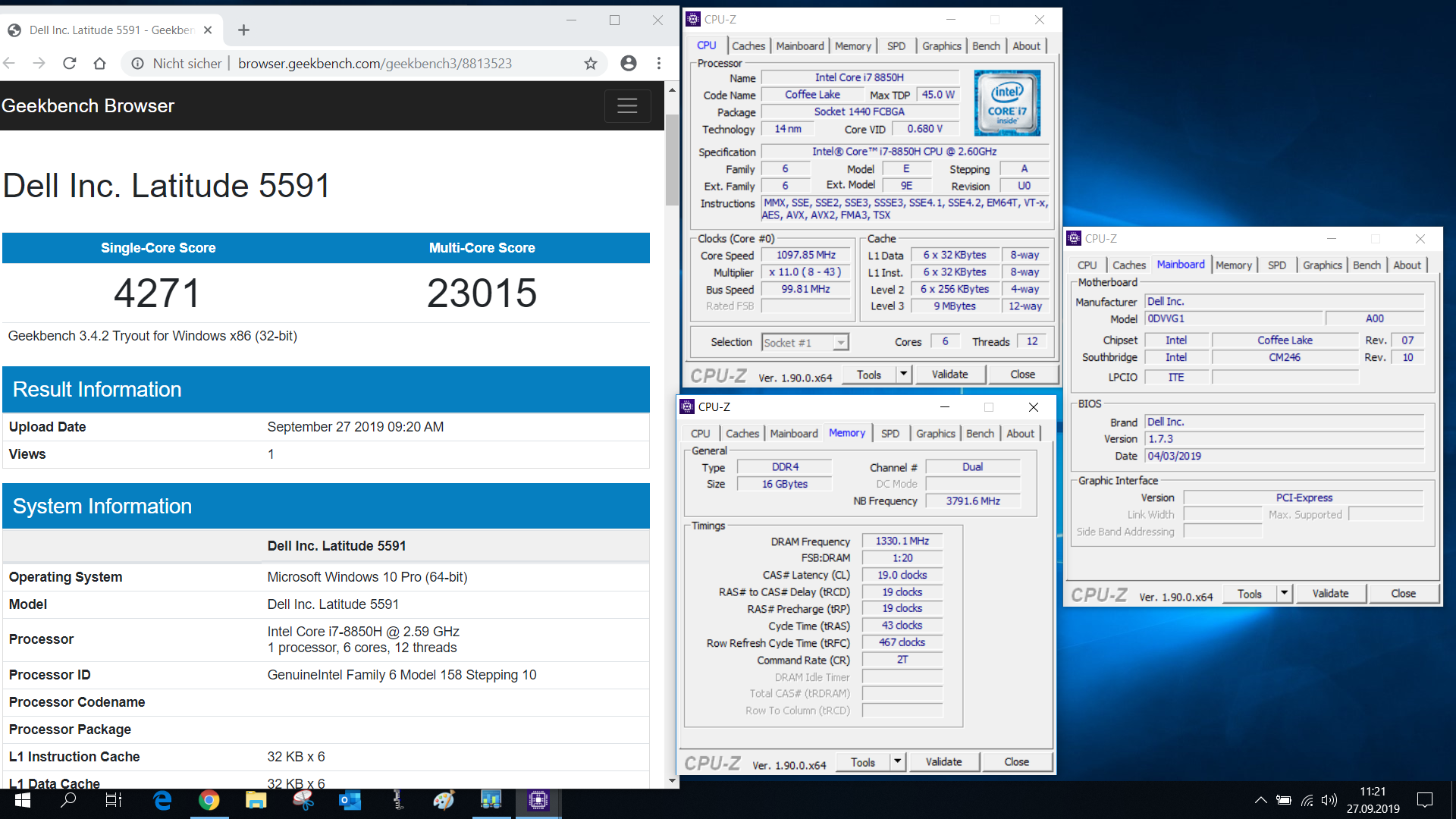
Task: Go back in Chrome history
Action: pyautogui.click(x=9, y=64)
